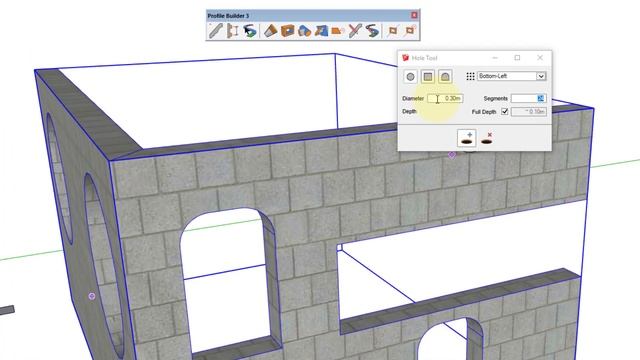Choose the trim-to-face wedge tool icon
Image resolution: width=640 pixels, height=360 pixels.
tap(270, 31)
